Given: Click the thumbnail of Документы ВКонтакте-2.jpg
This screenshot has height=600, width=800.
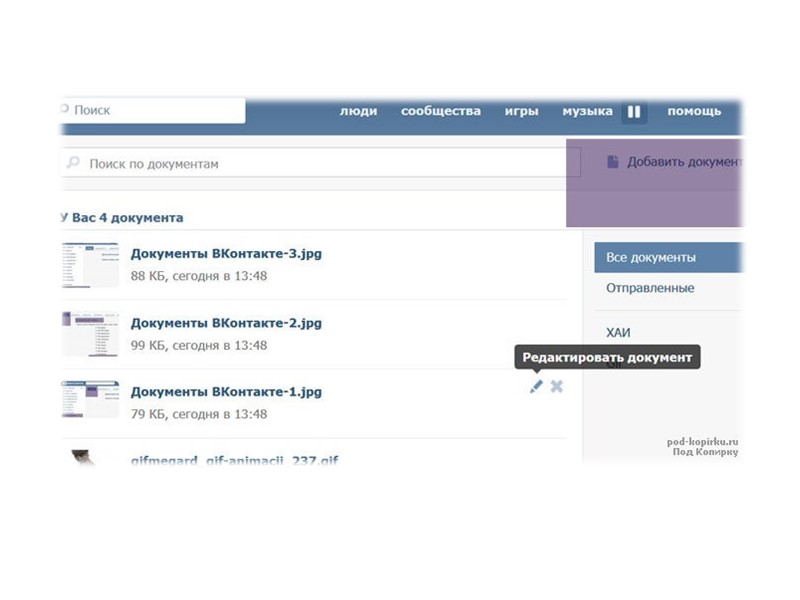Looking at the screenshot, I should [90, 334].
